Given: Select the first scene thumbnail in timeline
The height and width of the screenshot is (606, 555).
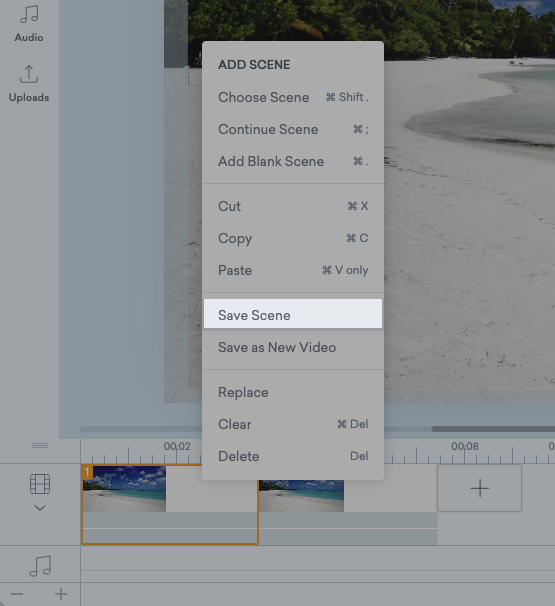Looking at the screenshot, I should tap(124, 489).
